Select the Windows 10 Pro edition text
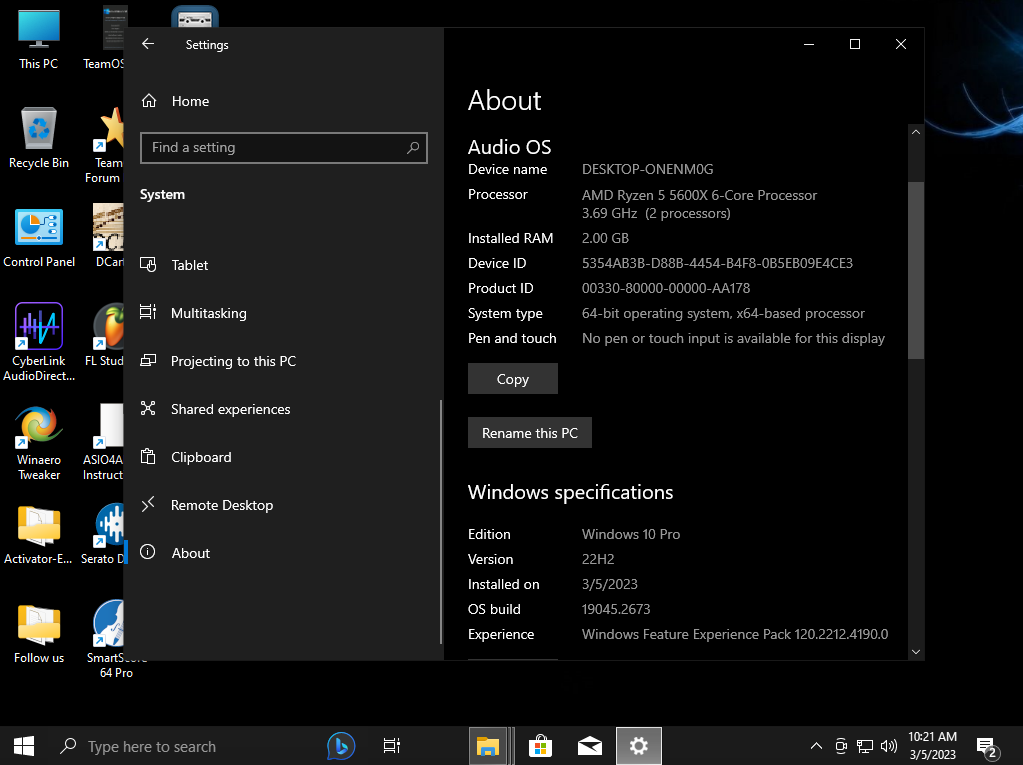Viewport: 1023px width, 765px height. click(x=631, y=534)
